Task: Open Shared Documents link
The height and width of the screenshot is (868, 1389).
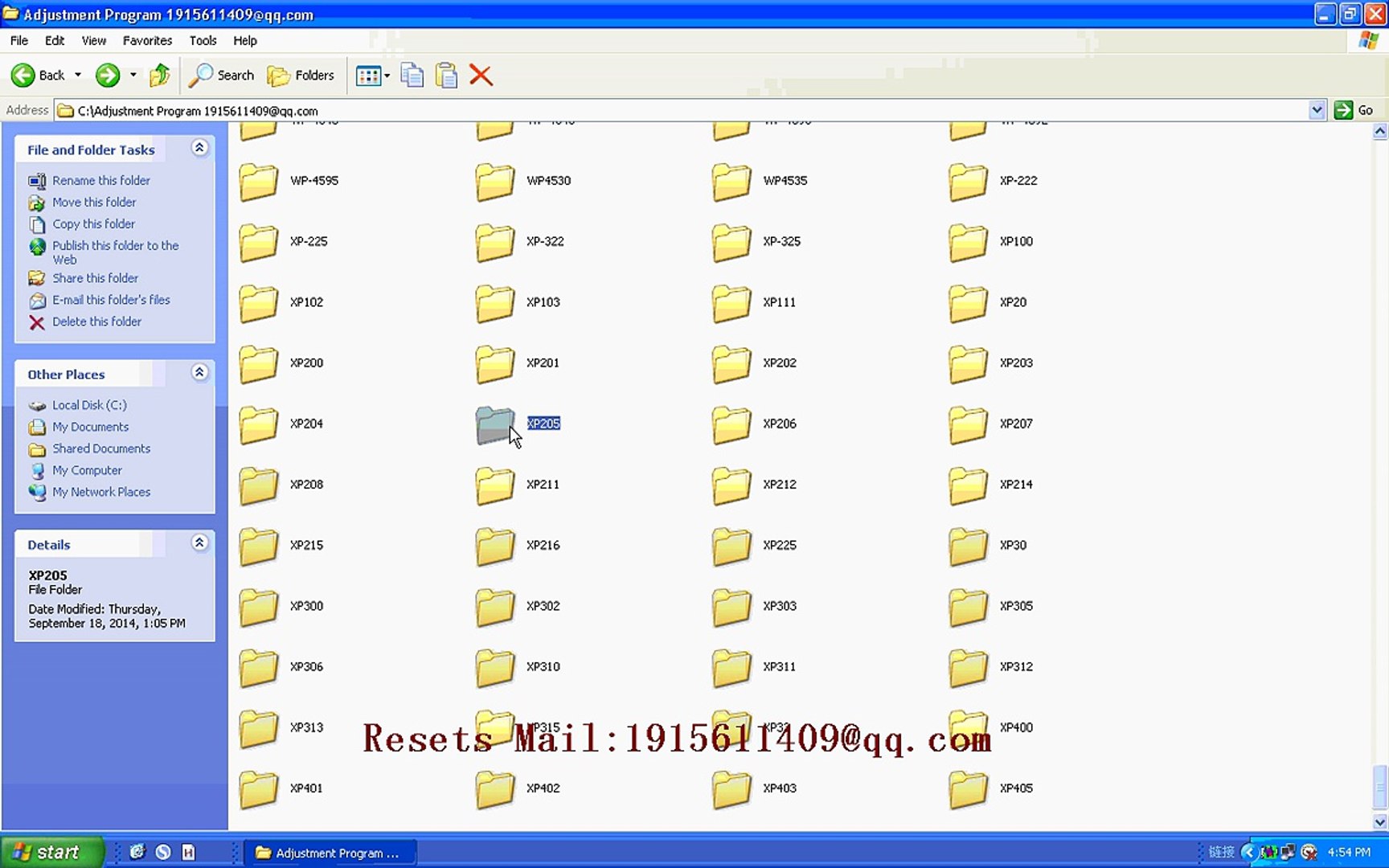Action: (x=101, y=448)
